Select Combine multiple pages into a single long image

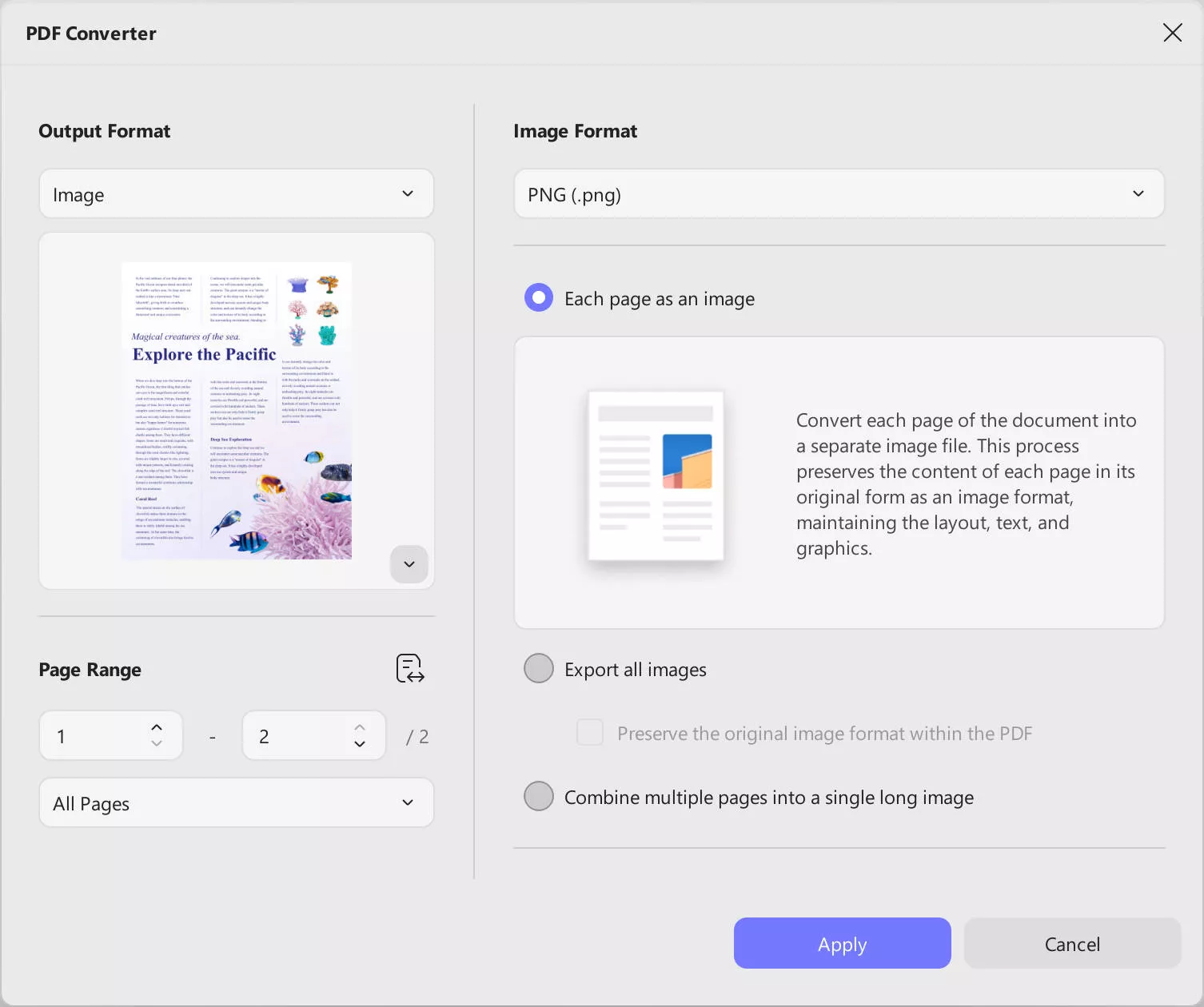(538, 796)
